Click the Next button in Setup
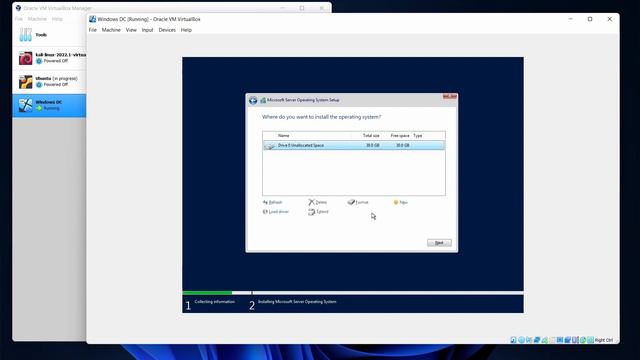 tap(439, 242)
